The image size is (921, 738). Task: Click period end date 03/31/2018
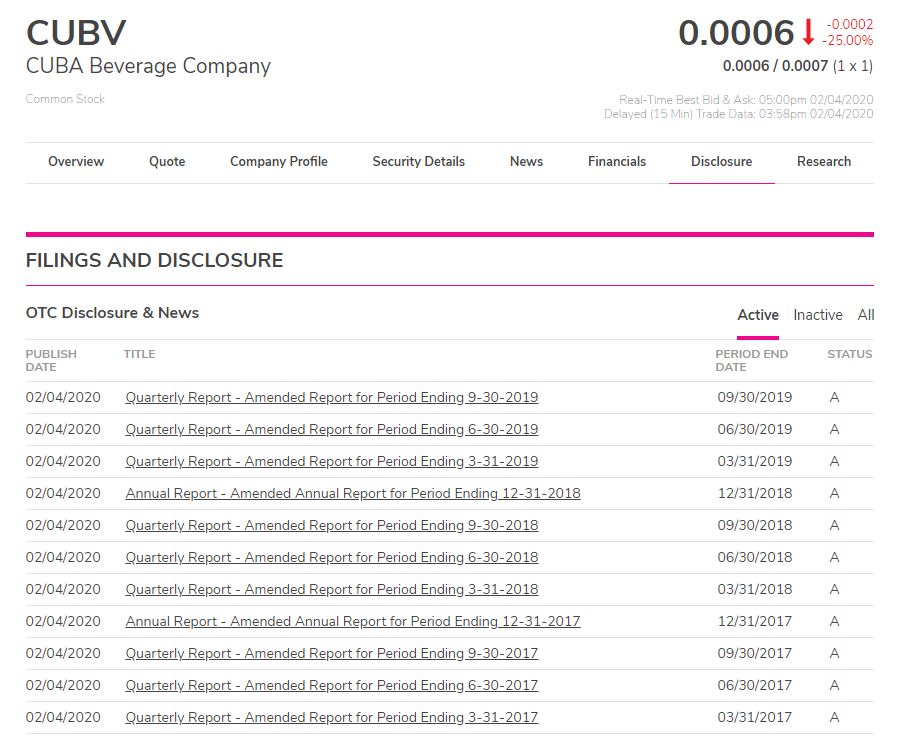click(755, 589)
